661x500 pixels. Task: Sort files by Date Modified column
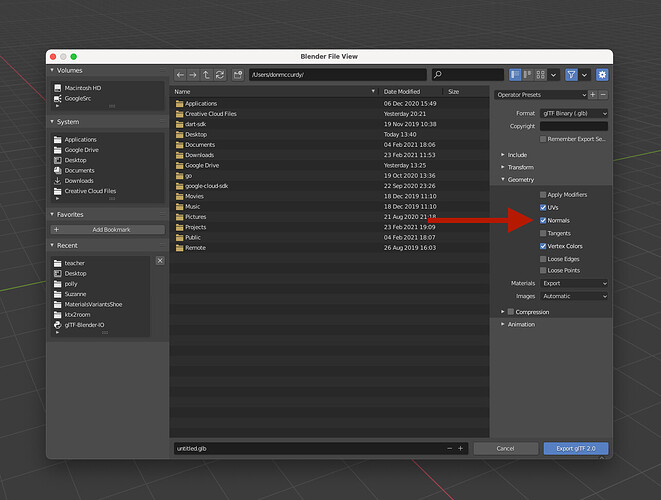click(410, 91)
